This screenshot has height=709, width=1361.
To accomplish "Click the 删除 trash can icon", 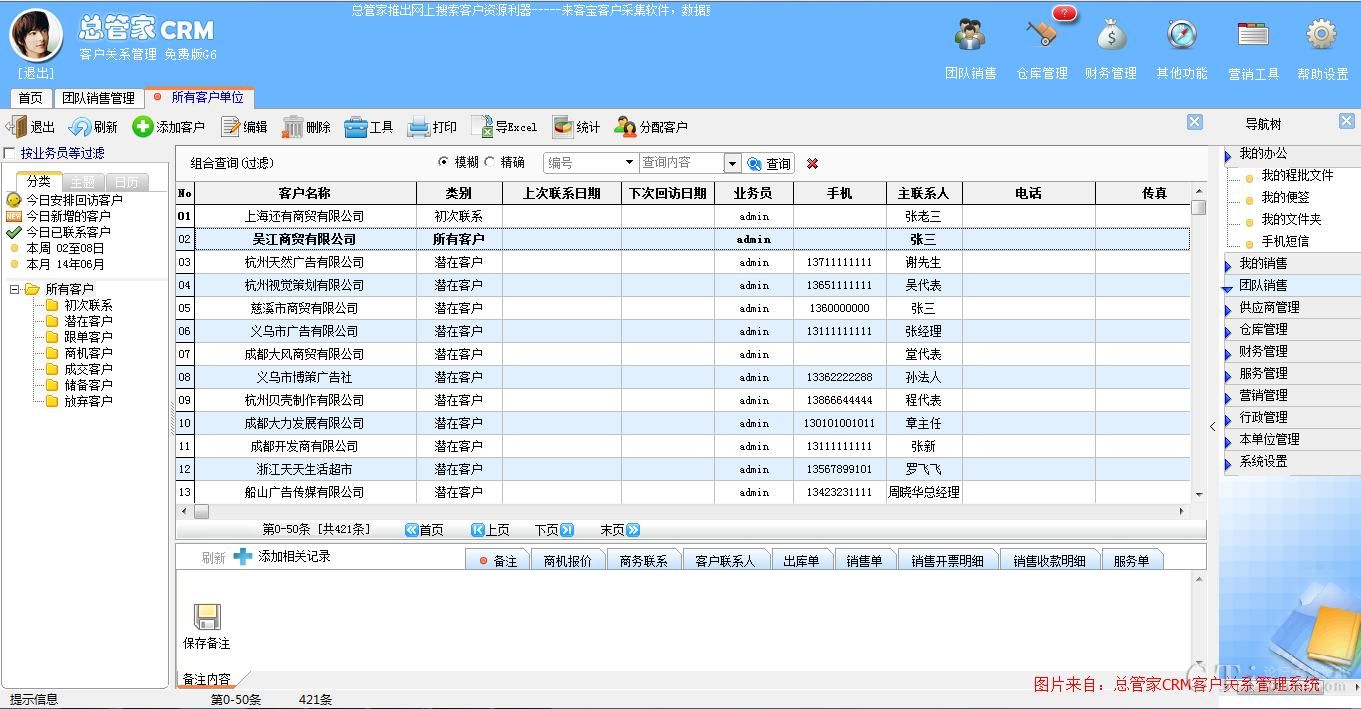I will 293,127.
